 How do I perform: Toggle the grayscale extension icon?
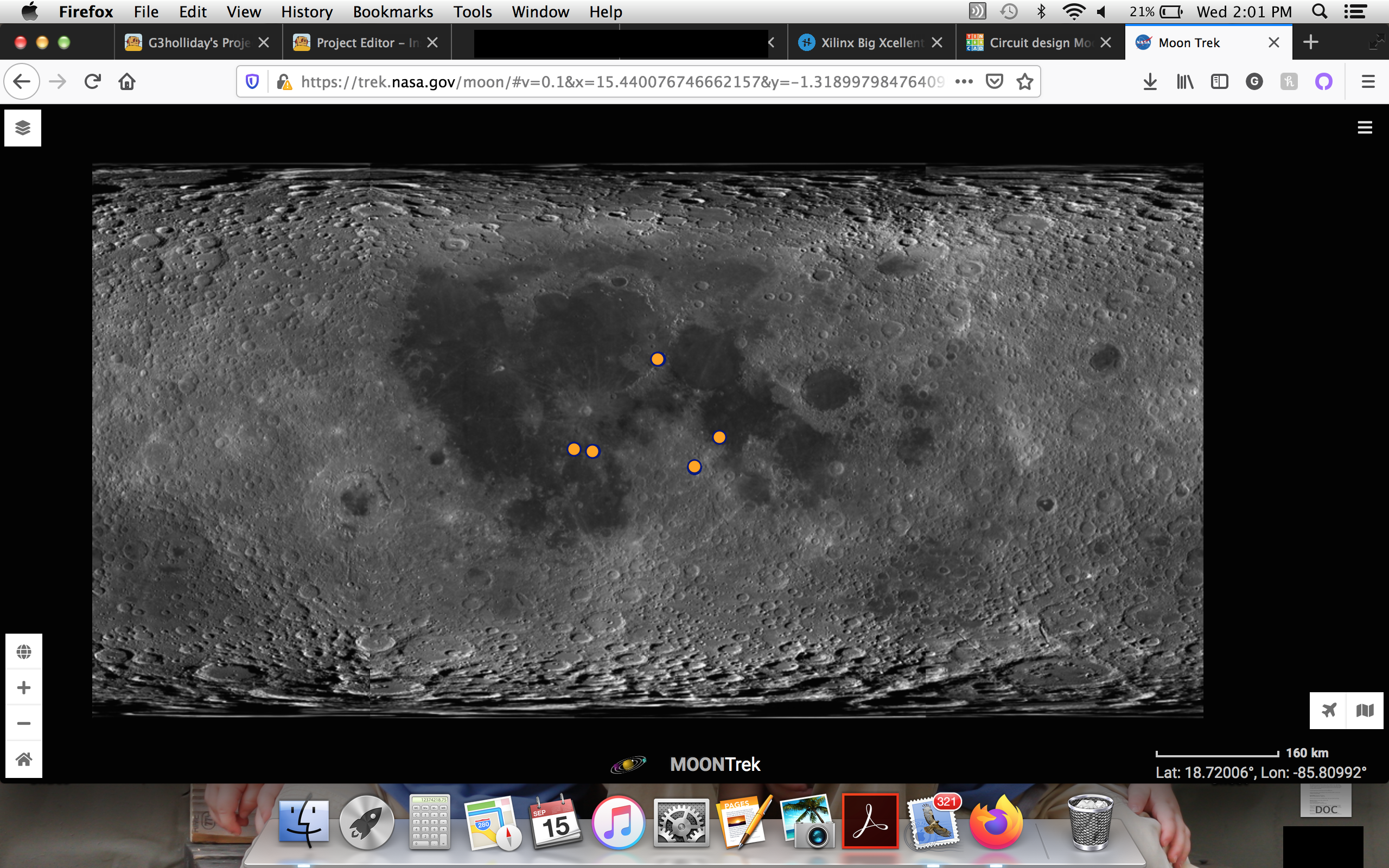tap(1254, 81)
